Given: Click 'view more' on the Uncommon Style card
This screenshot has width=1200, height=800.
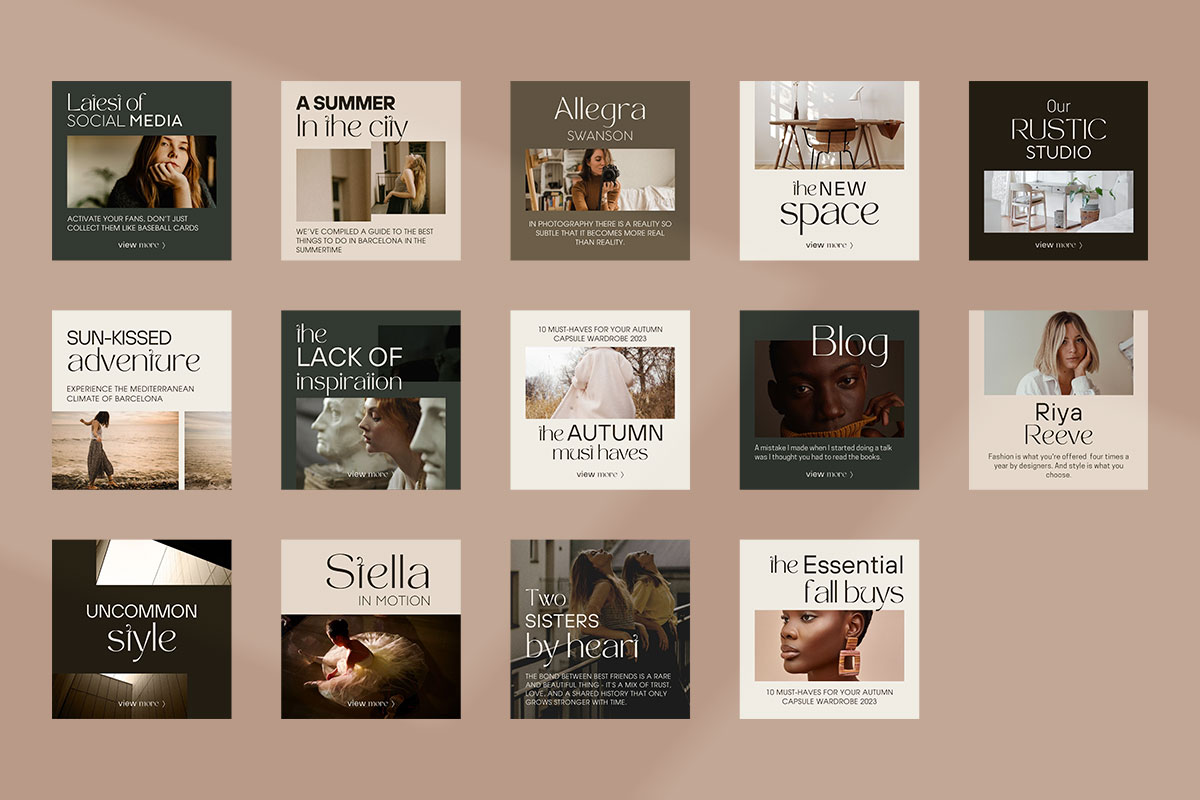Looking at the screenshot, I should click(141, 703).
